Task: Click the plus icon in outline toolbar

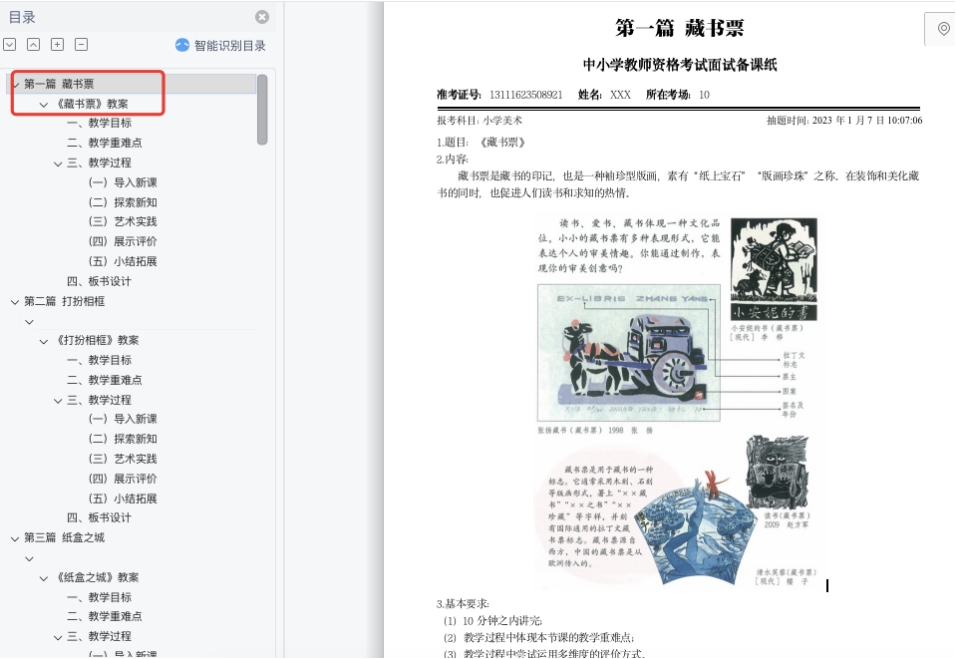Action: click(57, 45)
